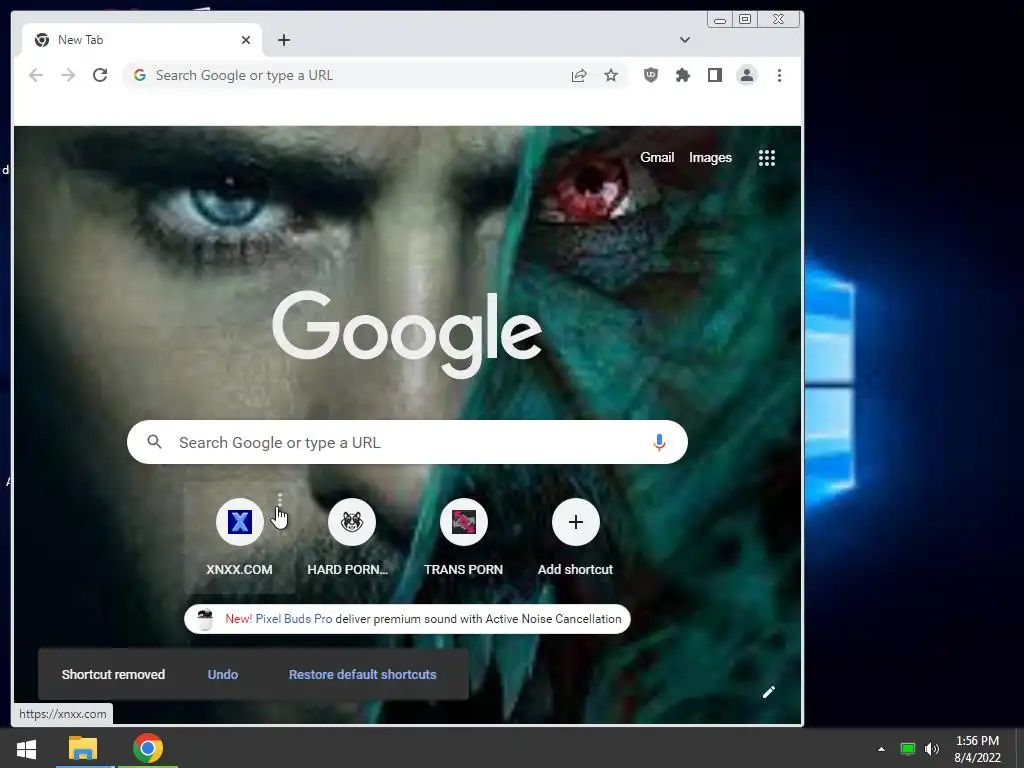Click the Google logo

click(x=407, y=334)
